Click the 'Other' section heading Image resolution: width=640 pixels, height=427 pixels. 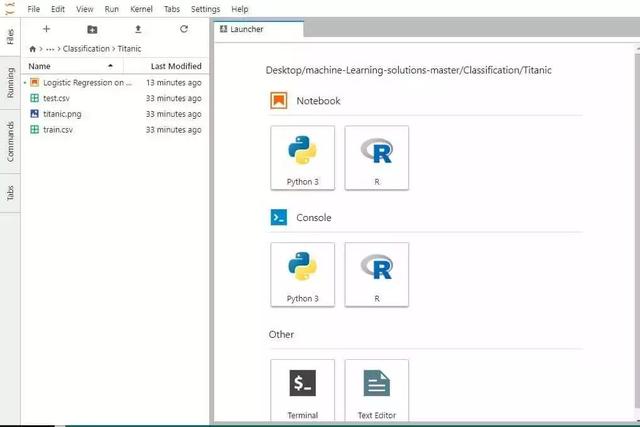(x=281, y=334)
